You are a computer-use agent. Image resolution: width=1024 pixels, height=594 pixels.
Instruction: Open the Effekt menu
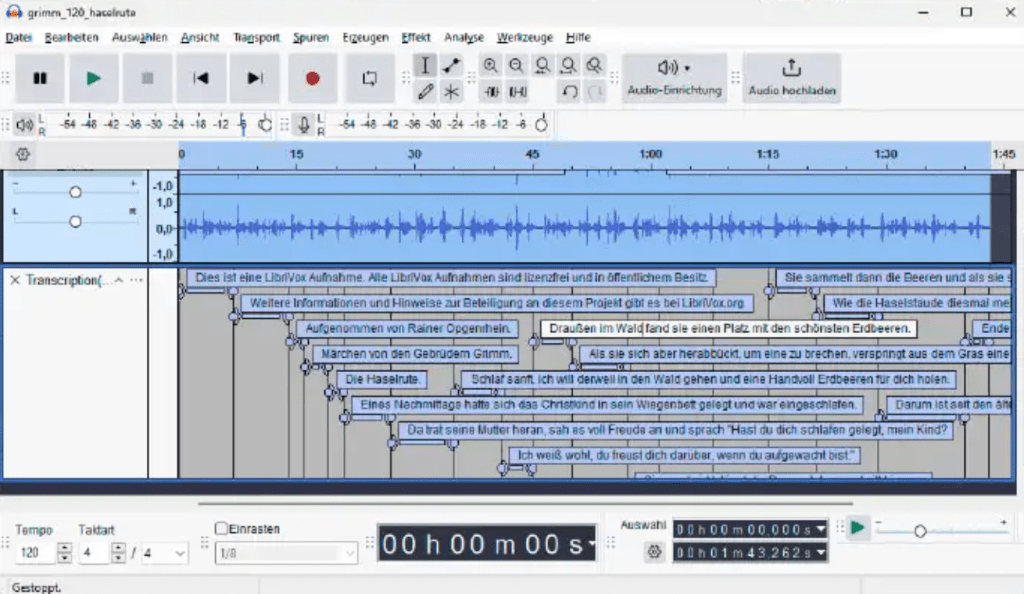click(x=415, y=38)
